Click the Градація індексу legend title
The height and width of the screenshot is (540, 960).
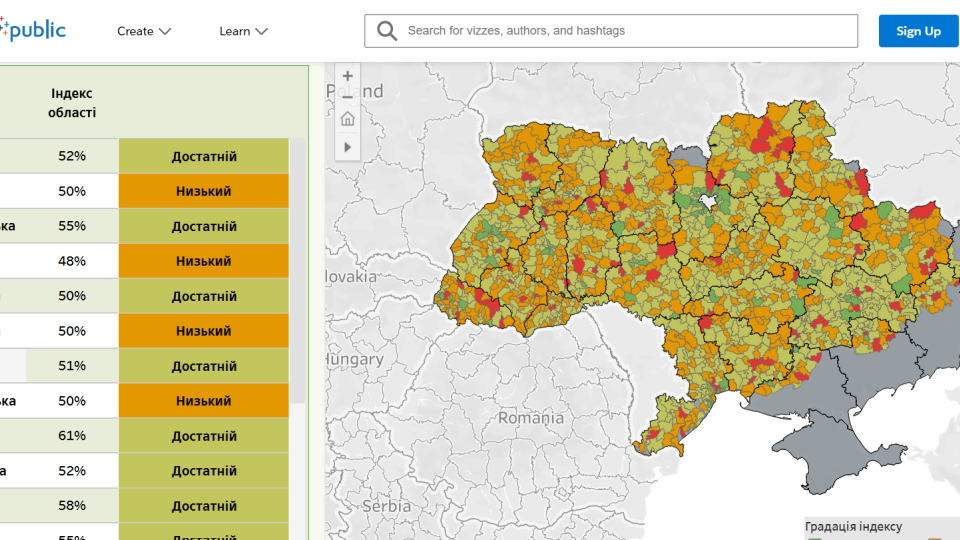coord(853,527)
